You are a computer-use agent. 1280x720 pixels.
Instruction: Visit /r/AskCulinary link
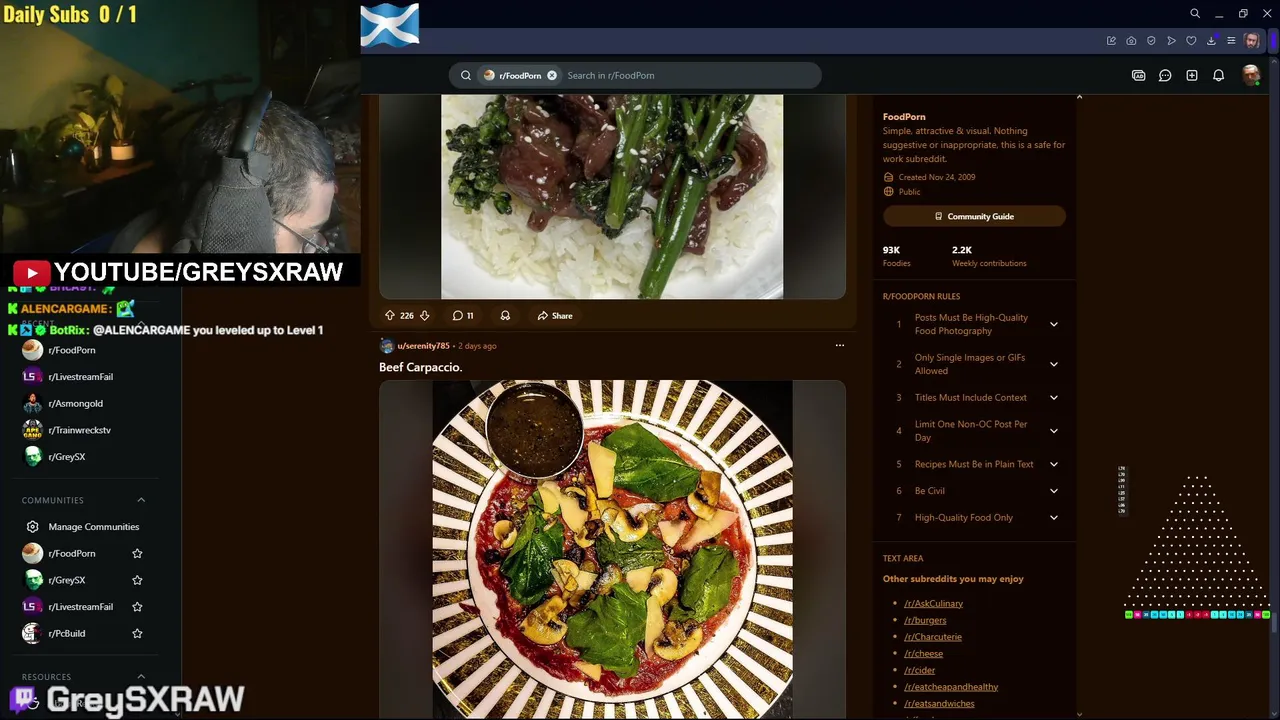(x=933, y=603)
